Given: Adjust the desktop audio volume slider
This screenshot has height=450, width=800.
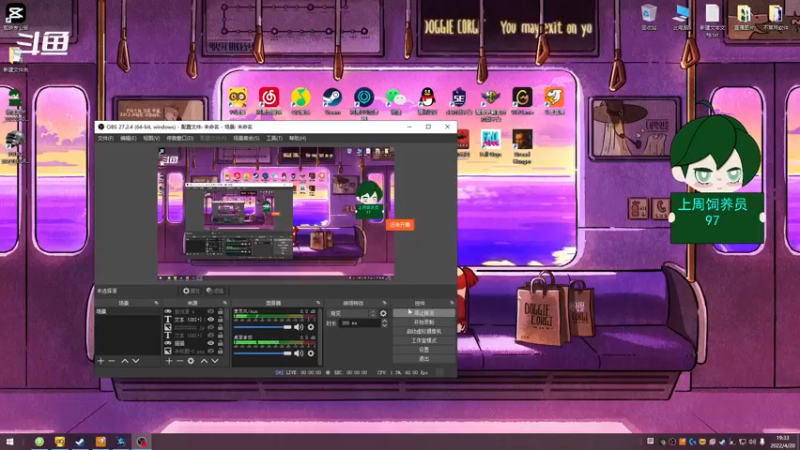Looking at the screenshot, I should (263, 354).
